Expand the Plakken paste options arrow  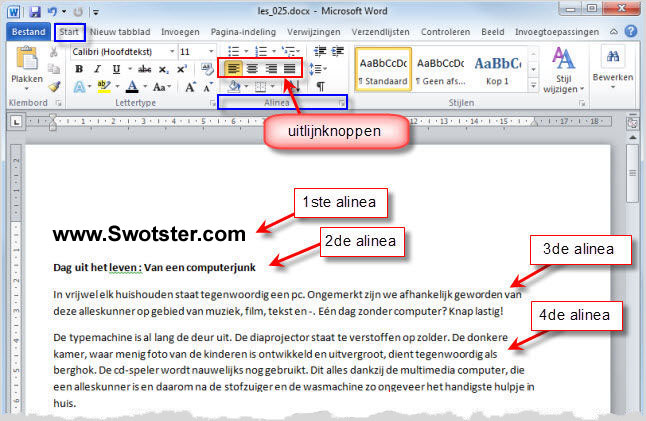[27, 88]
